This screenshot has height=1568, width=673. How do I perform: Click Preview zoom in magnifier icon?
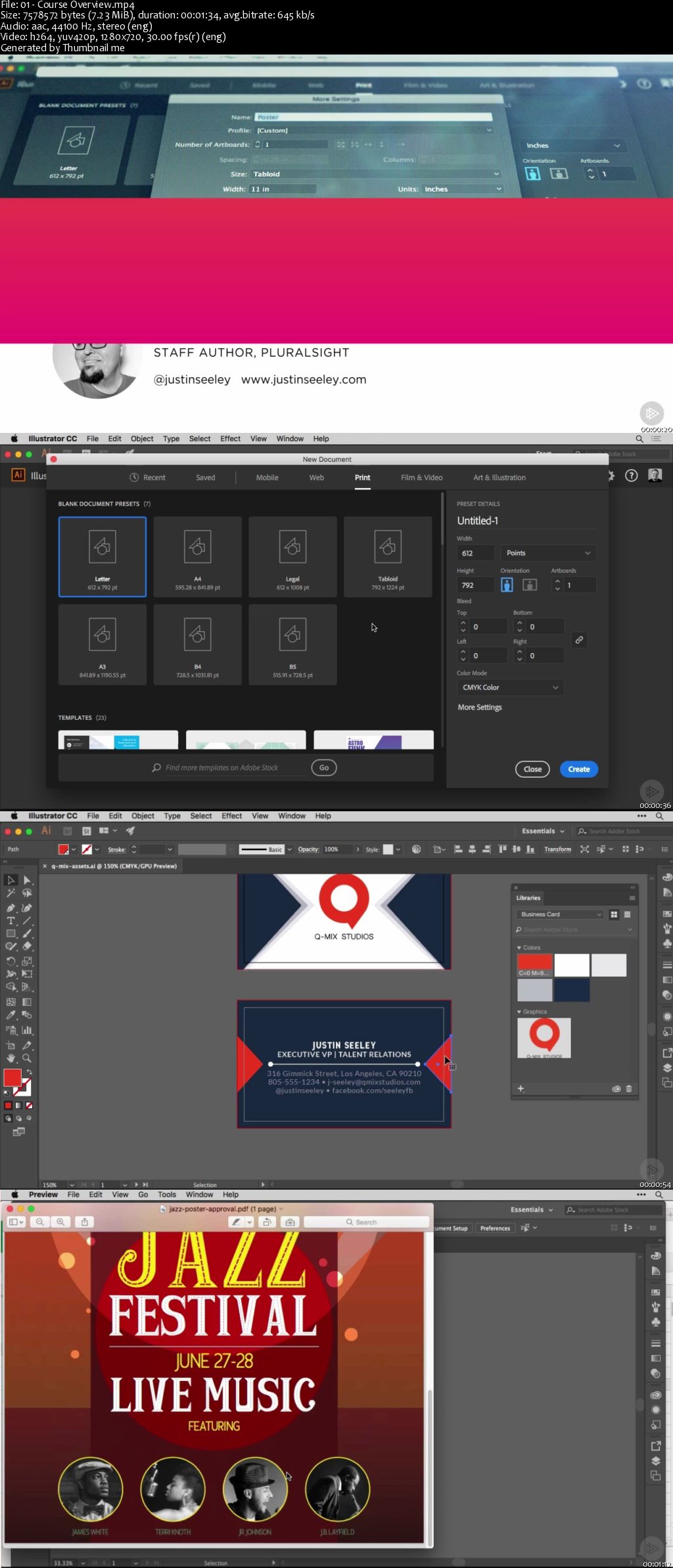click(60, 1222)
